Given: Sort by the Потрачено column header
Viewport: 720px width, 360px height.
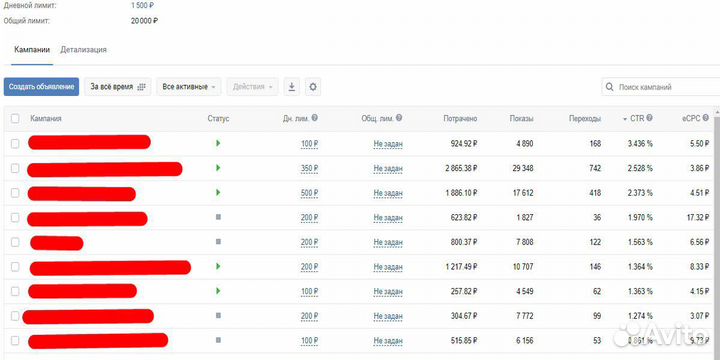Looking at the screenshot, I should pos(460,118).
